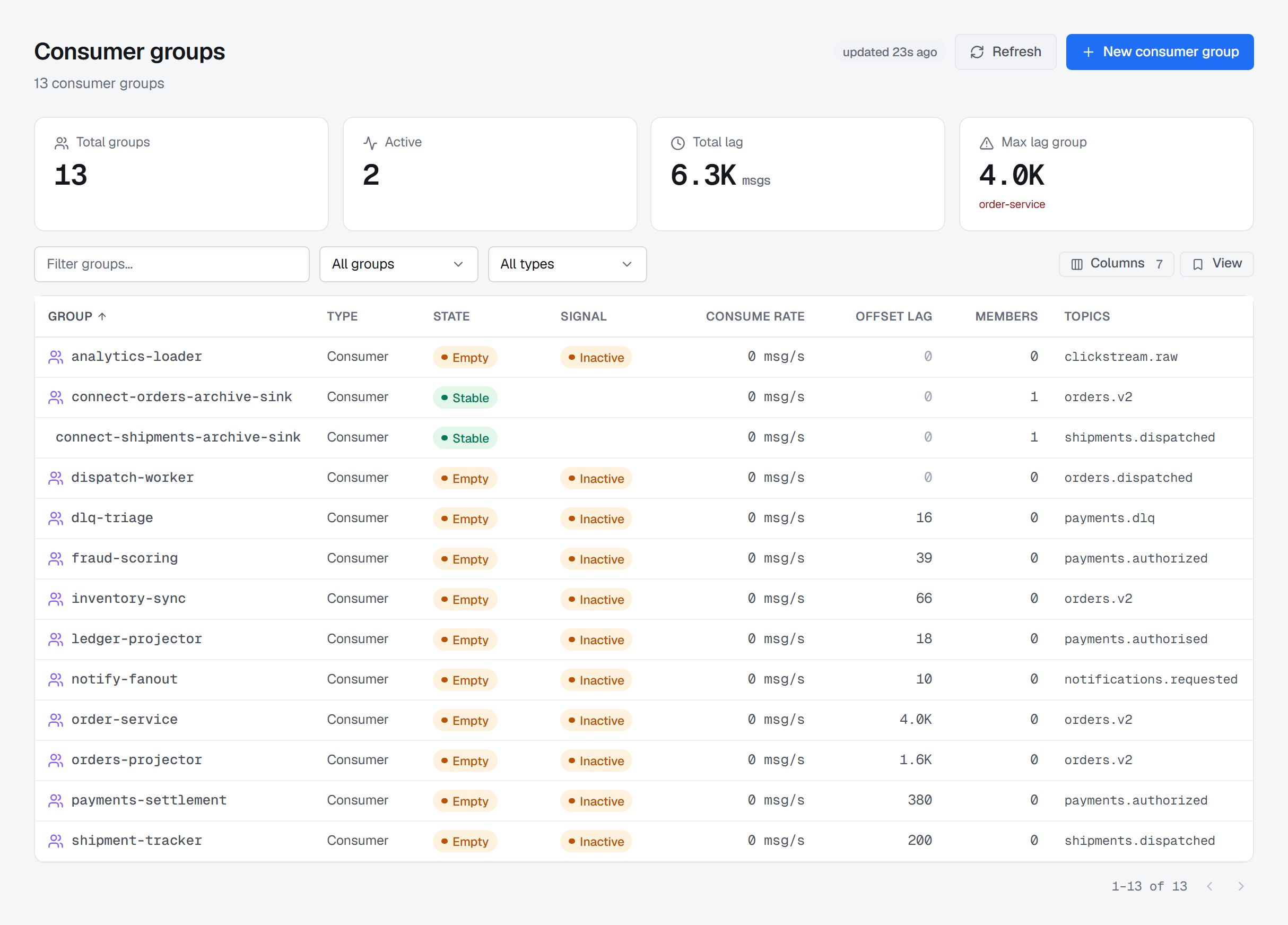1288x925 pixels.
Task: Go to the next page arrow
Action: (x=1241, y=886)
